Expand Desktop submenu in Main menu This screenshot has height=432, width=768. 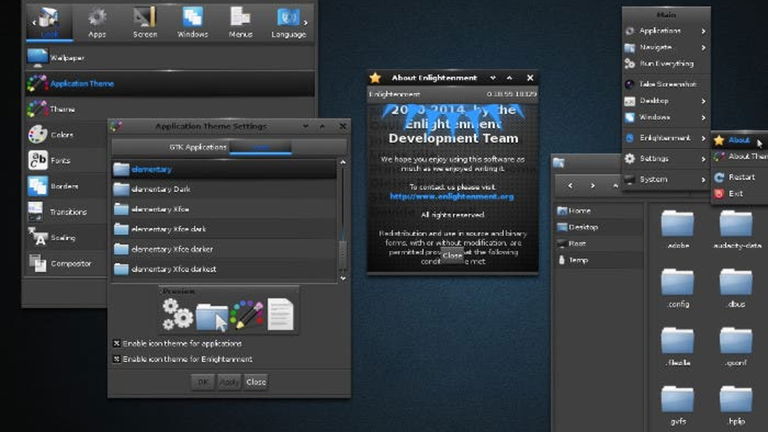click(x=666, y=100)
